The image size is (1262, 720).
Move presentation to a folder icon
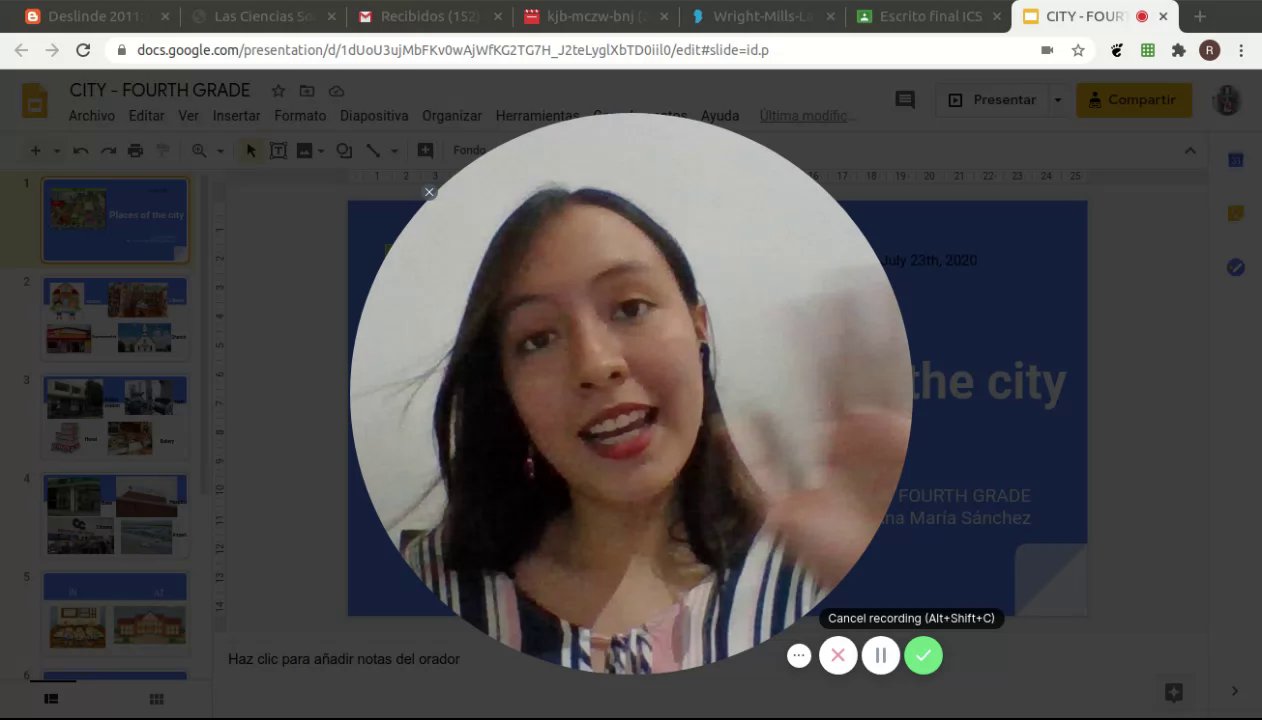pyautogui.click(x=307, y=91)
